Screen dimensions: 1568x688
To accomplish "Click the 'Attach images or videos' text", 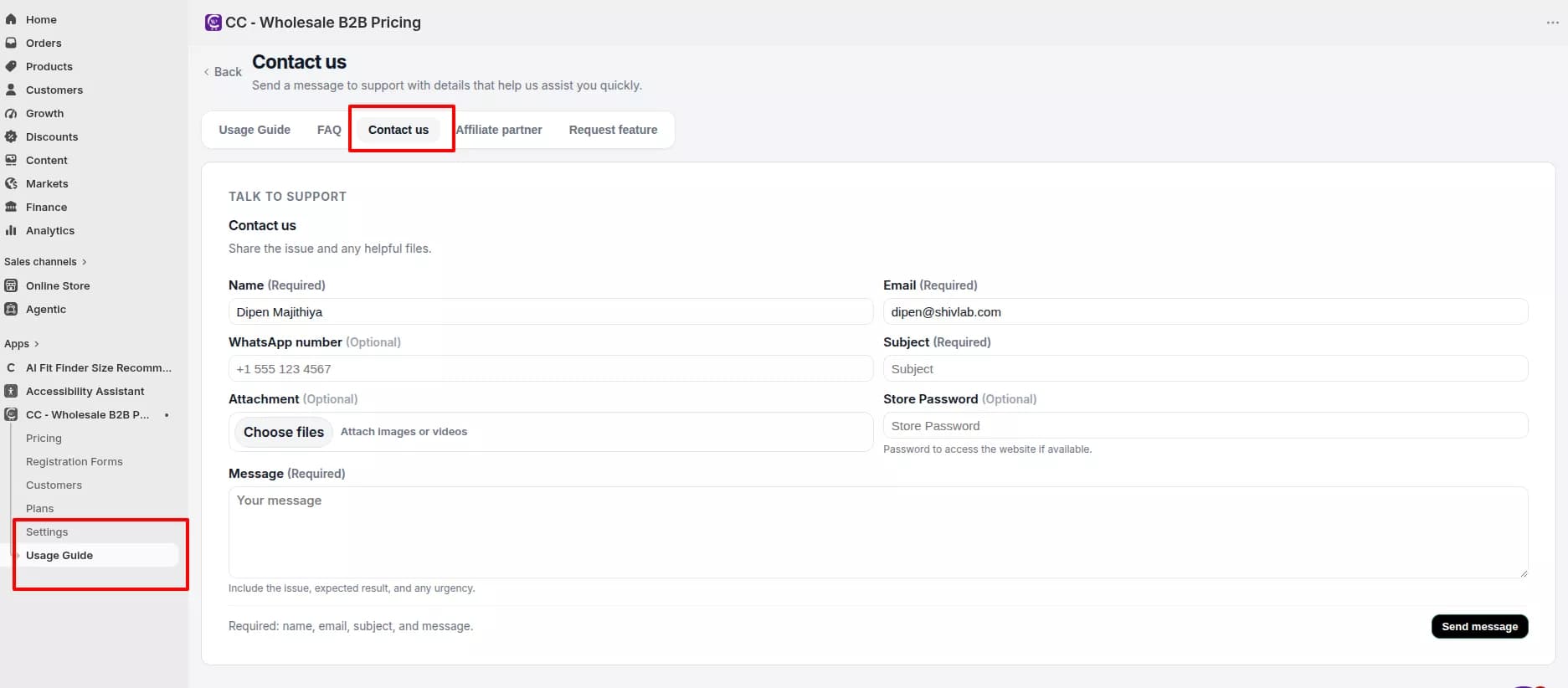I will tap(404, 432).
